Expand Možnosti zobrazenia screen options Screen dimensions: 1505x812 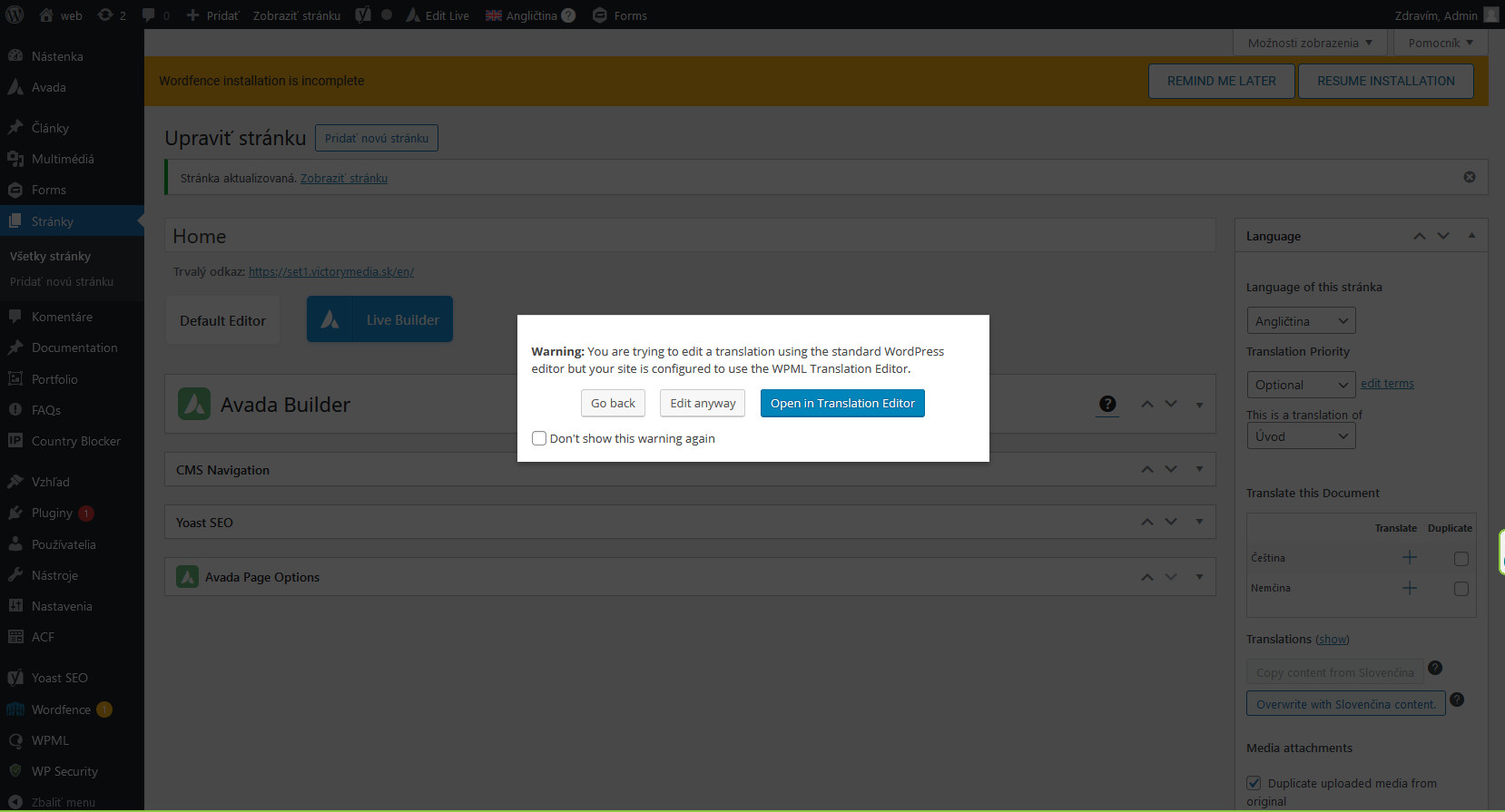(1310, 43)
